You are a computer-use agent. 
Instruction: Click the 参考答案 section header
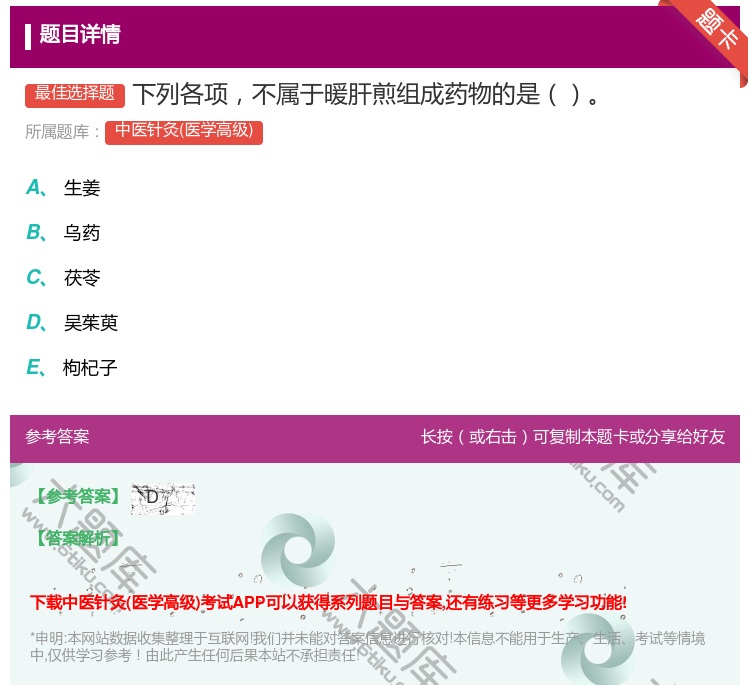click(x=57, y=437)
